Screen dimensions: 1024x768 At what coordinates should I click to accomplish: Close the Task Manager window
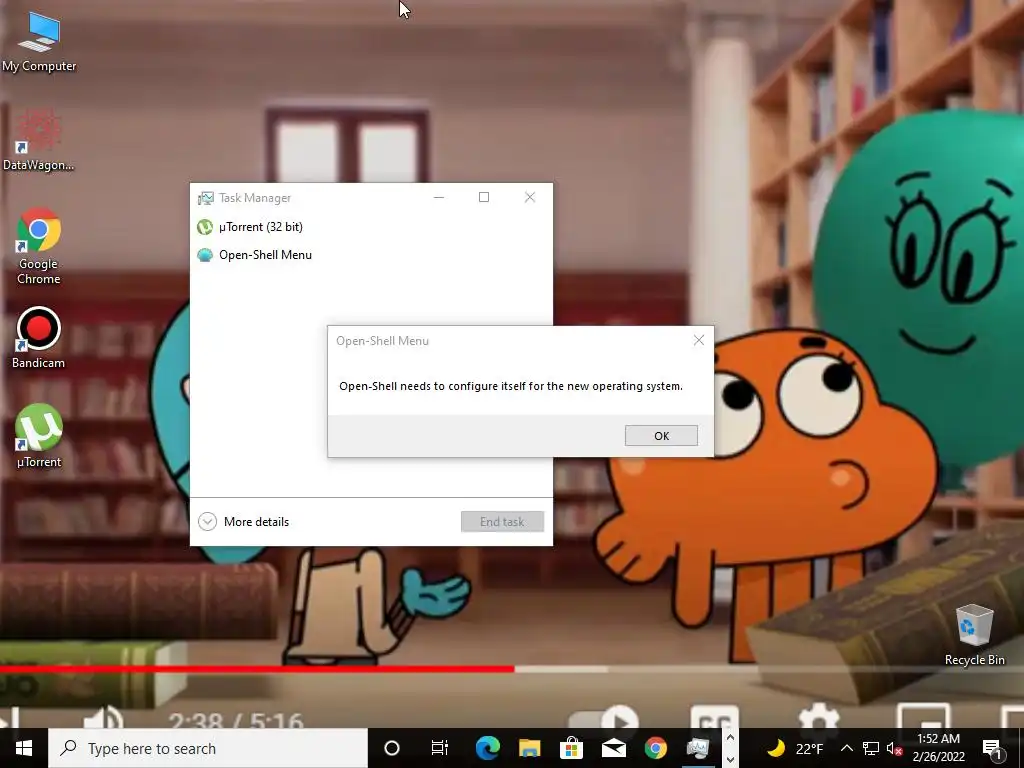tap(530, 197)
